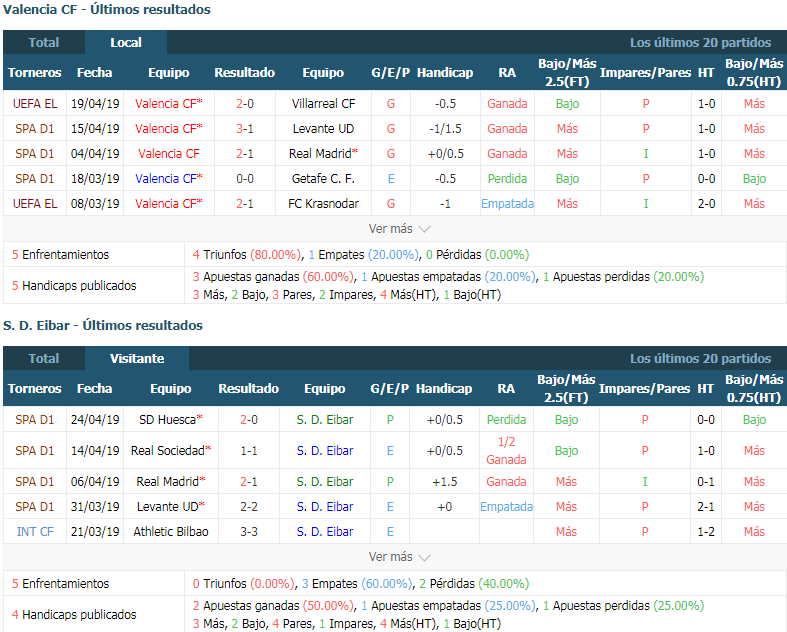Image resolution: width=787 pixels, height=632 pixels.
Task: Open the 2-2 result of Levante UD match
Action: 248,507
